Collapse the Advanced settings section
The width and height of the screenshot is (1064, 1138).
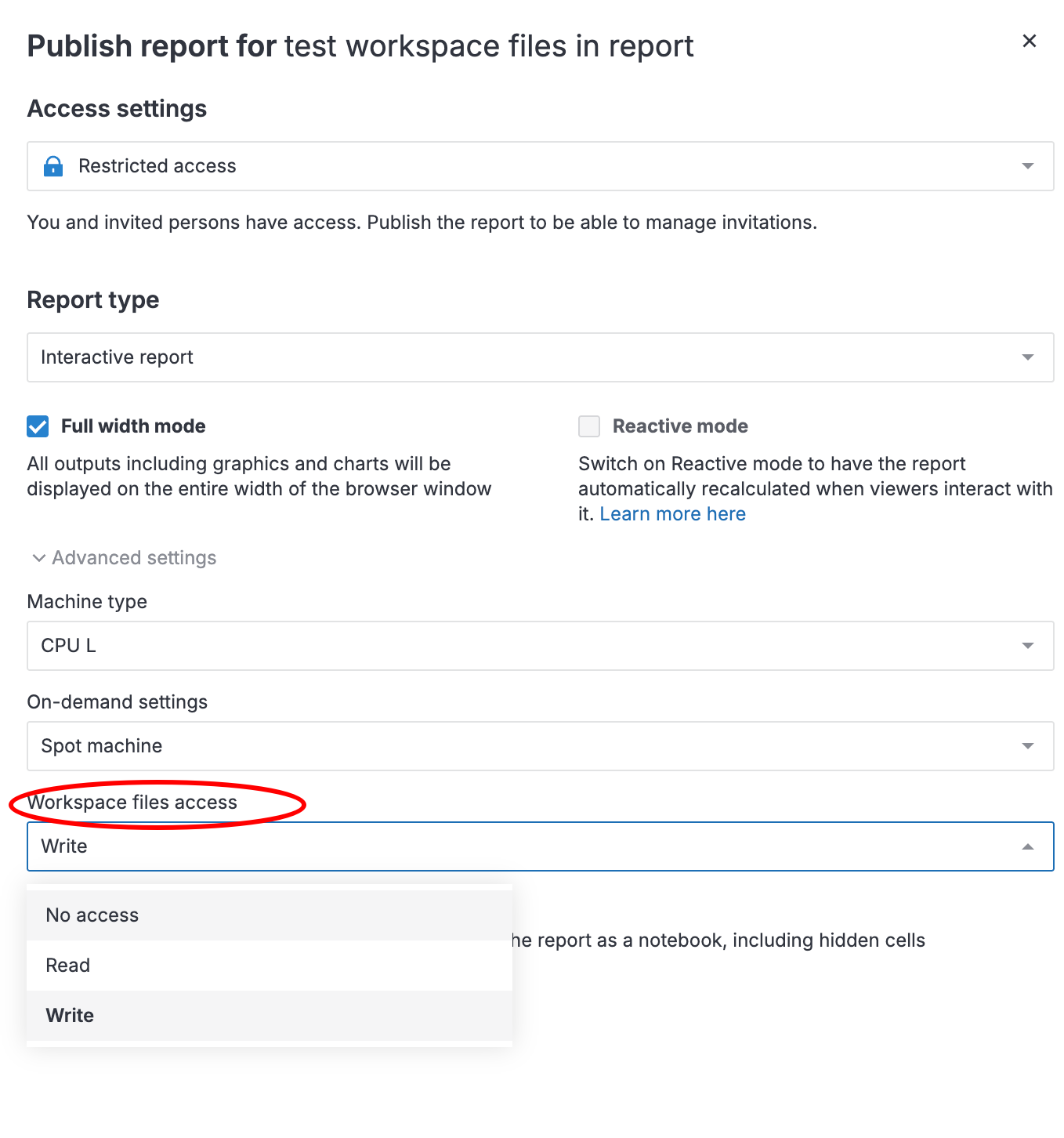pyautogui.click(x=134, y=558)
